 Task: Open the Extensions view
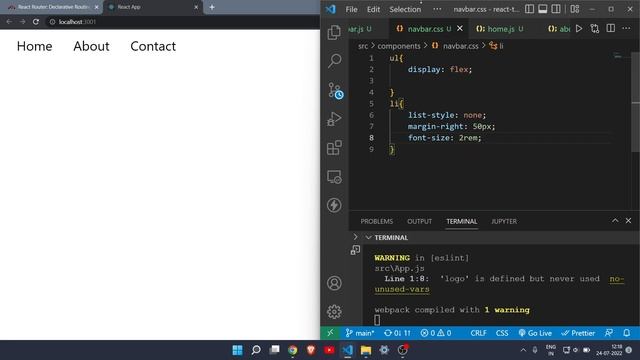[334, 148]
